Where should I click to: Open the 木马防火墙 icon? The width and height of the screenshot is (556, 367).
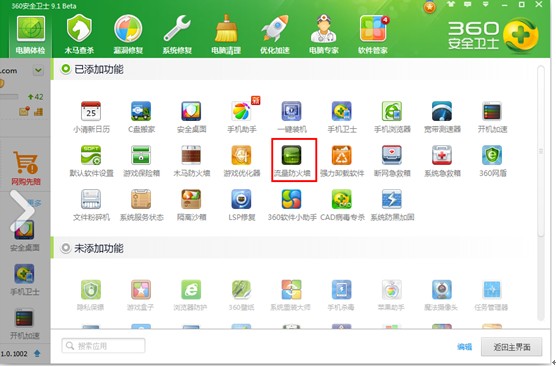191,161
